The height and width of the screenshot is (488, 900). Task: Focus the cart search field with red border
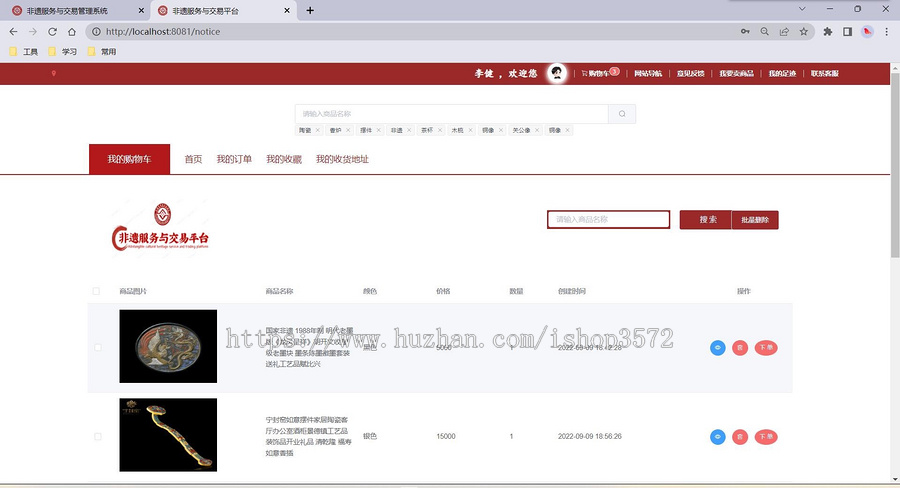point(608,219)
